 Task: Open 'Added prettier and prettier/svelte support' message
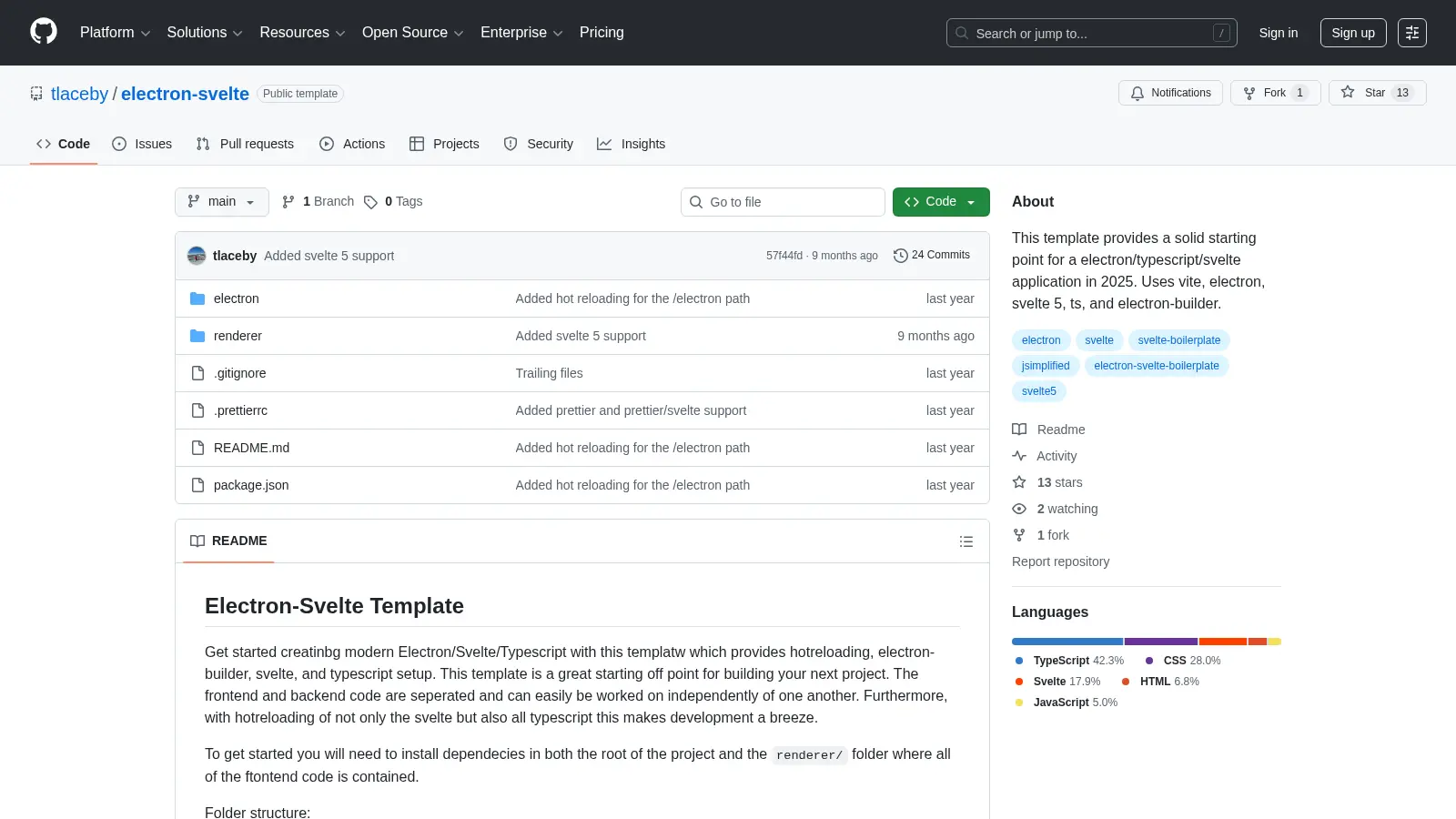point(631,410)
